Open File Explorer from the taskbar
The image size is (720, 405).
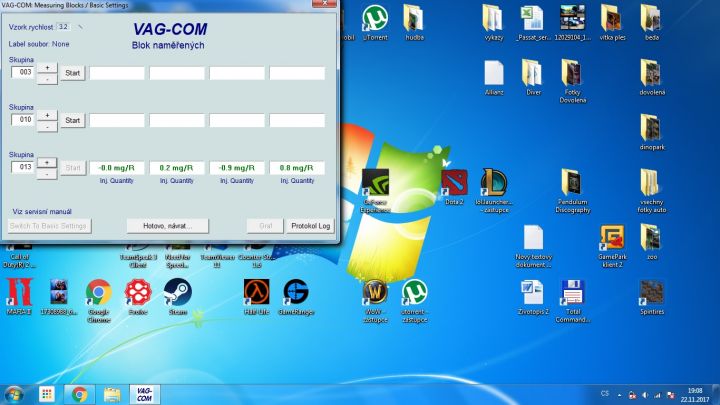pos(112,394)
